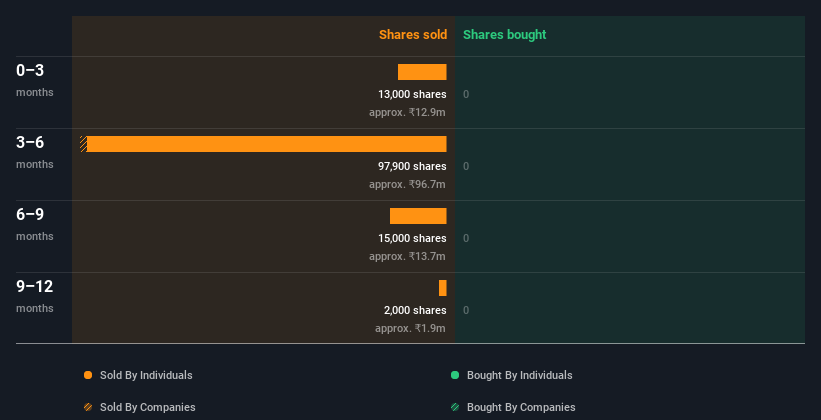
Task: Click the approx. ₹1.9m amount
Action: [410, 328]
